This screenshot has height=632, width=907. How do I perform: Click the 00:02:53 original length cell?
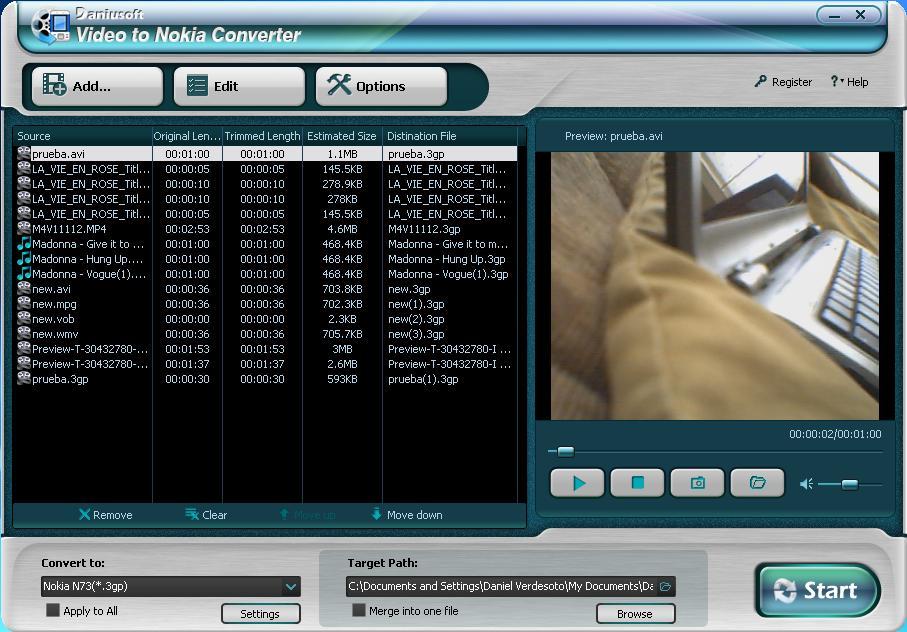[x=187, y=229]
